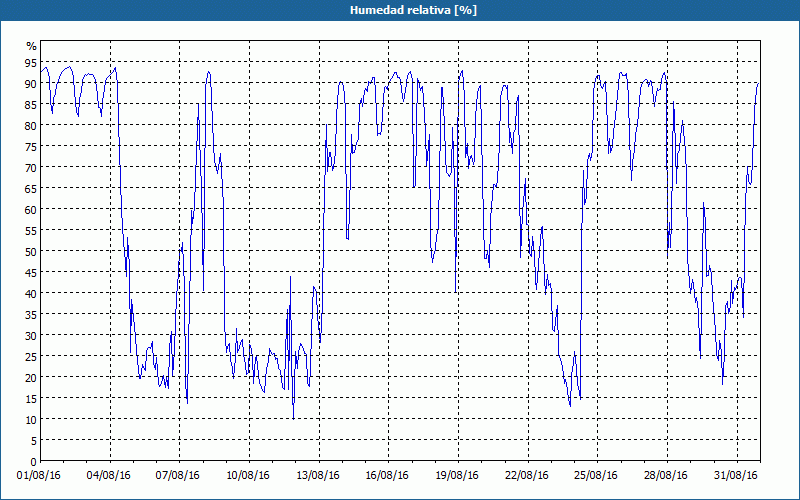This screenshot has width=800, height=500.
Task: Select the date label 31/08/16
Action: (736, 476)
